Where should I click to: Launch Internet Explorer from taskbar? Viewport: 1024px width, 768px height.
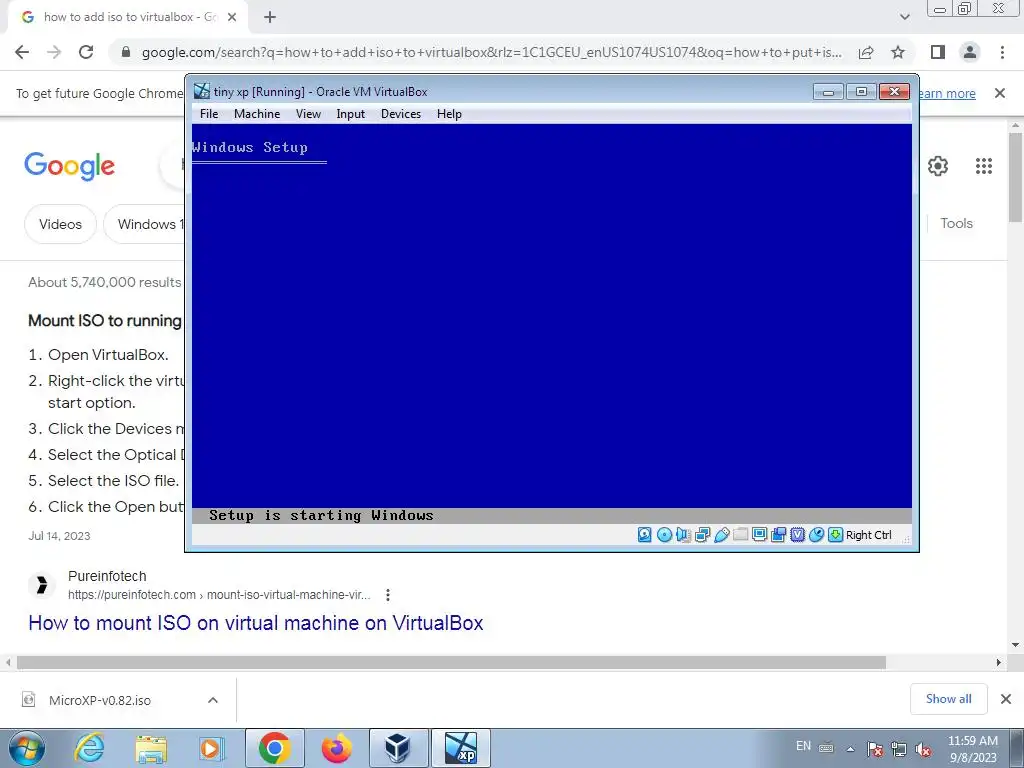(89, 748)
